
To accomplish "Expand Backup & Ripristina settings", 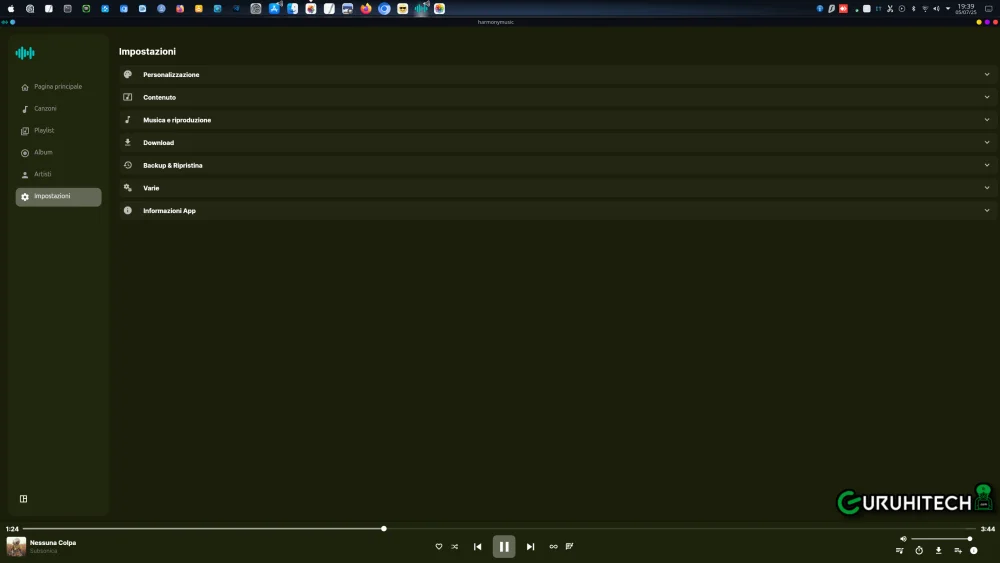I will coord(555,165).
